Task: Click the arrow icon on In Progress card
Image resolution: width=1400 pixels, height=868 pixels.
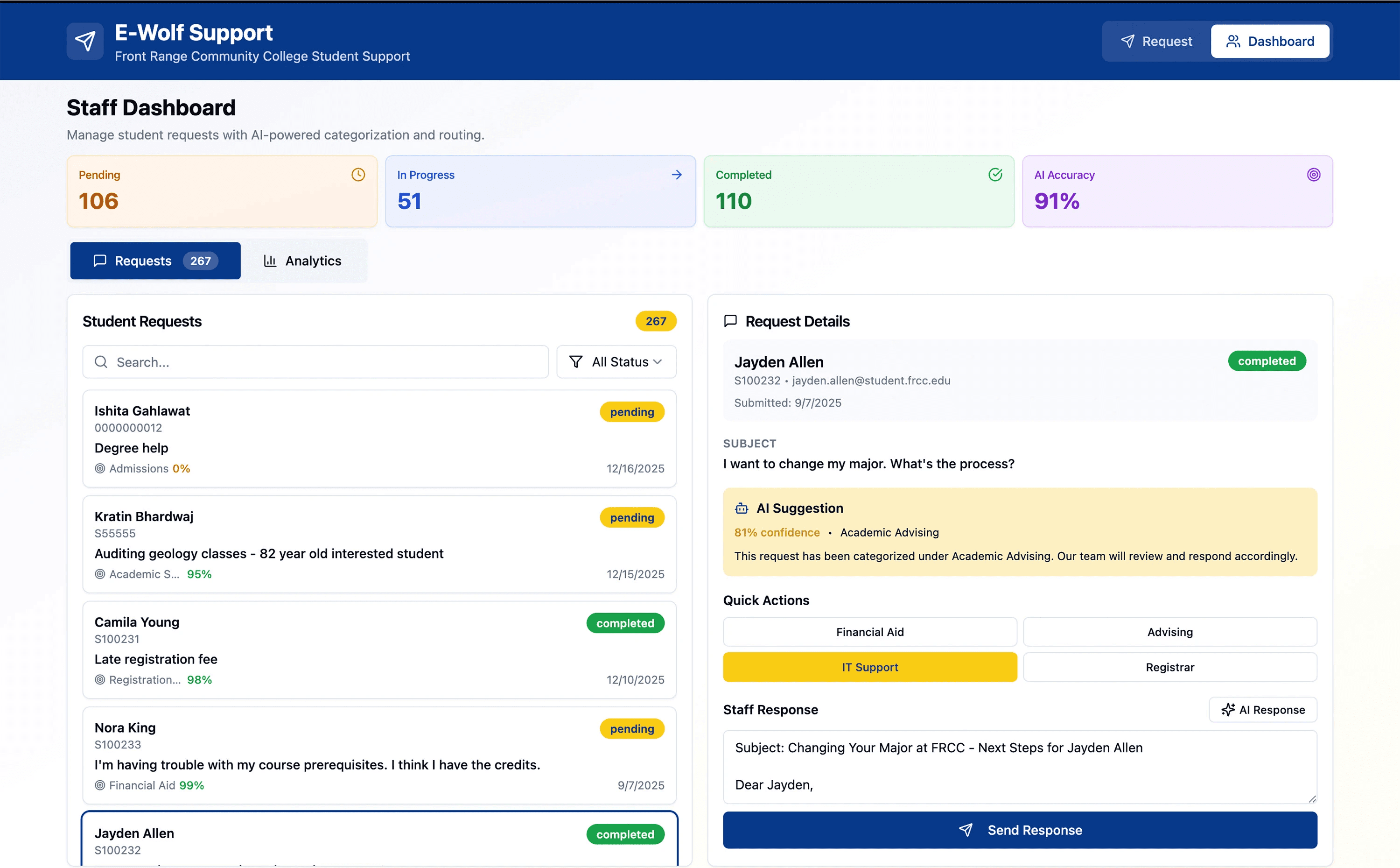Action: tap(677, 175)
